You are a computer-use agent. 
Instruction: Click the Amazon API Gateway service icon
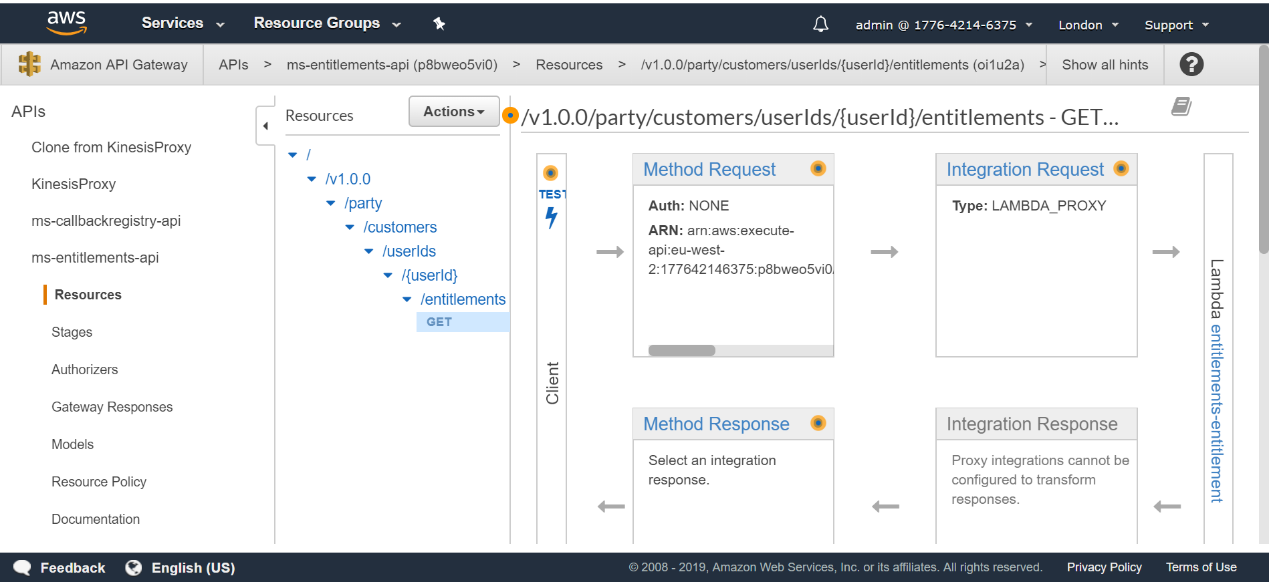click(x=30, y=64)
